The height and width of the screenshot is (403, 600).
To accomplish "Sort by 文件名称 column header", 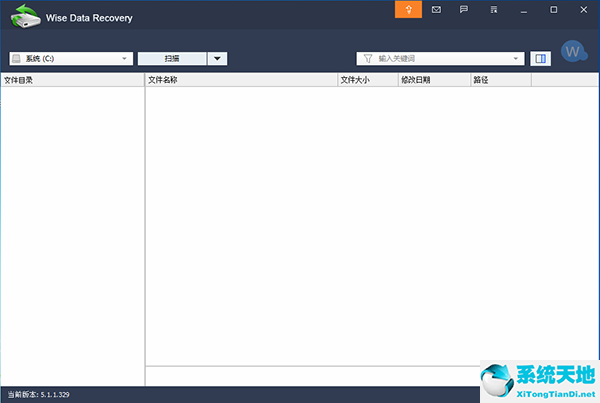I will [x=241, y=80].
